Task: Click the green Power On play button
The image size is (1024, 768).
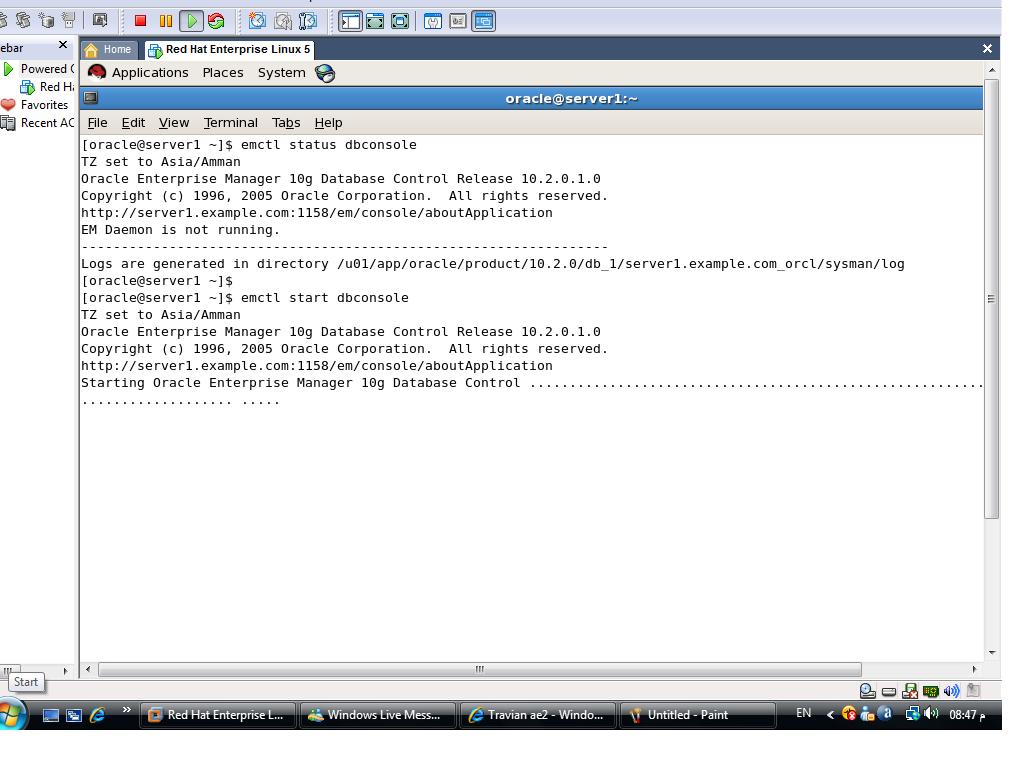Action: coord(191,20)
